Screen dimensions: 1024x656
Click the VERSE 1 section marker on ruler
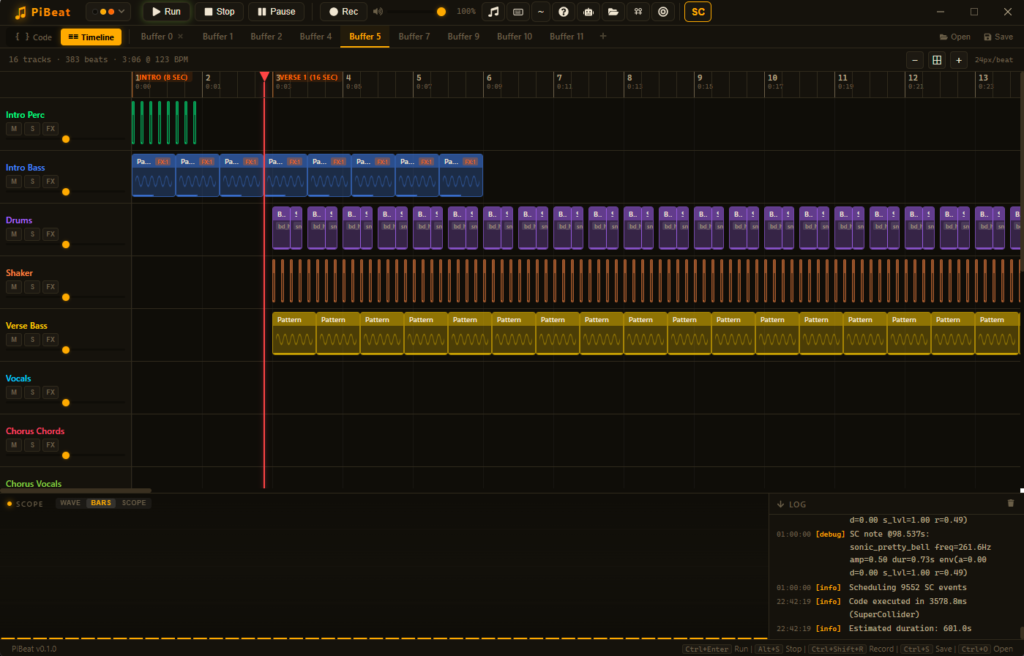[x=310, y=77]
